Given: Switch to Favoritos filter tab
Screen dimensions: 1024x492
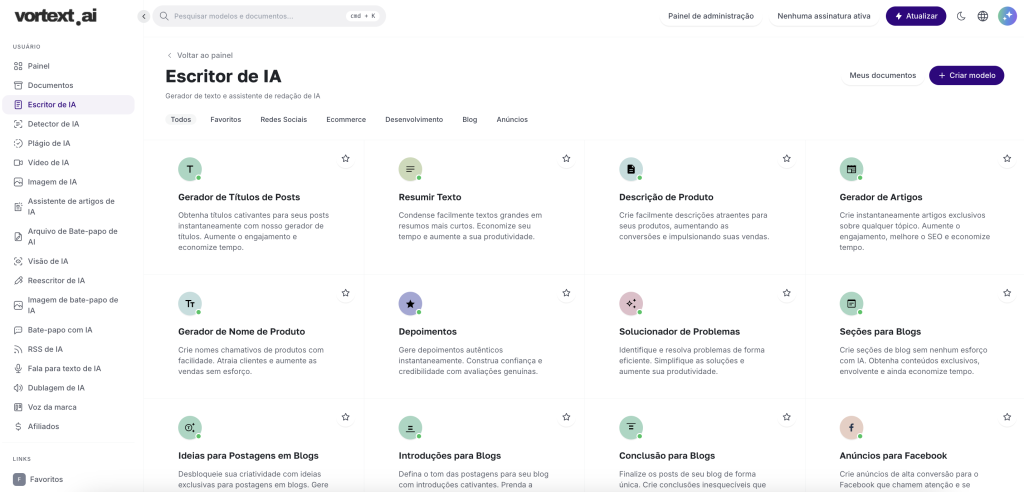Looking at the screenshot, I should click(x=226, y=120).
